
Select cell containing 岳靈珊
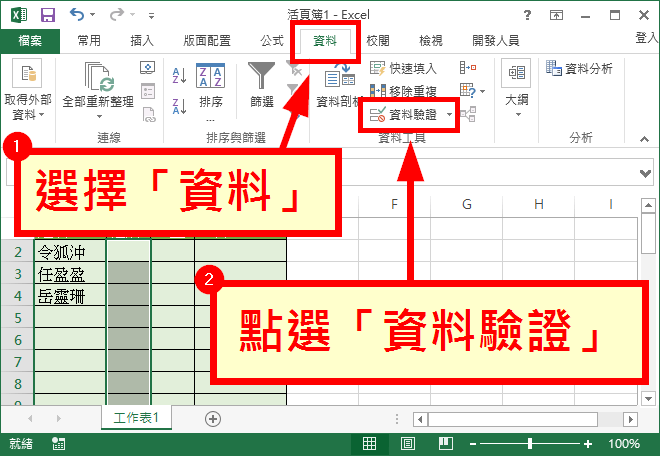click(70, 296)
